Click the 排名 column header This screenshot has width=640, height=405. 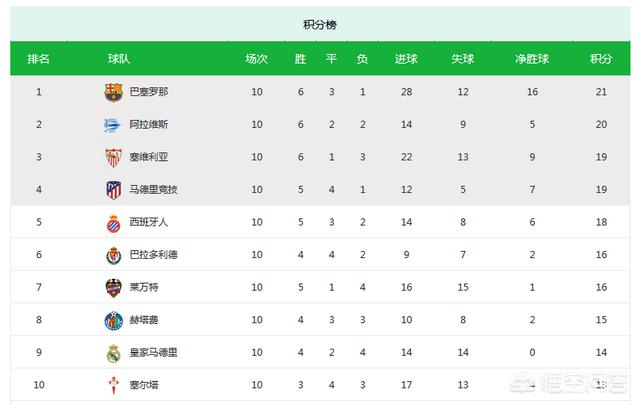[x=39, y=59]
